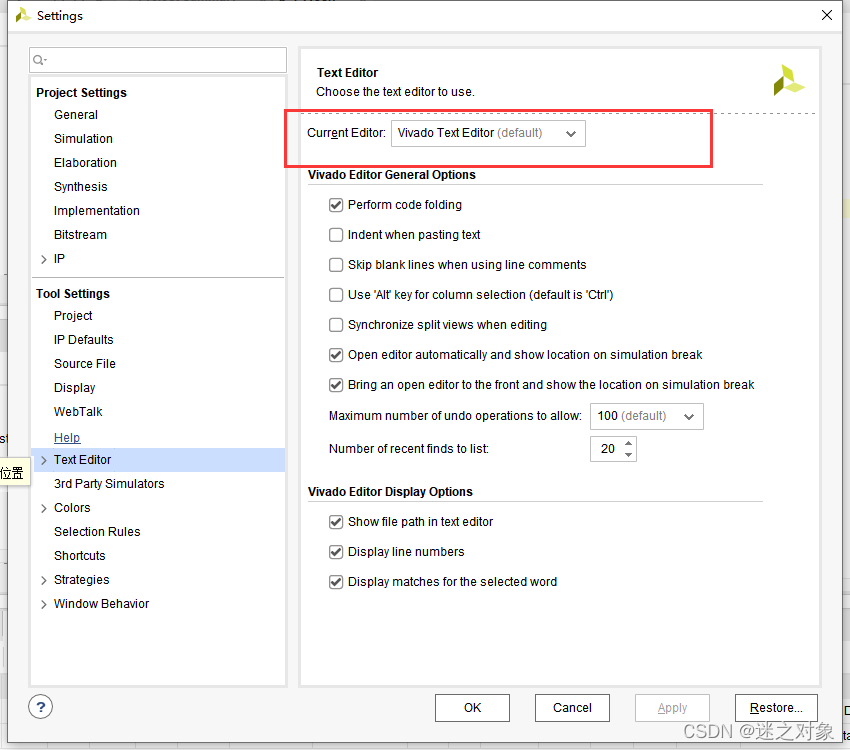Toggle Bring an open editor to the front
Image resolution: width=850 pixels, height=750 pixels.
tap(336, 385)
